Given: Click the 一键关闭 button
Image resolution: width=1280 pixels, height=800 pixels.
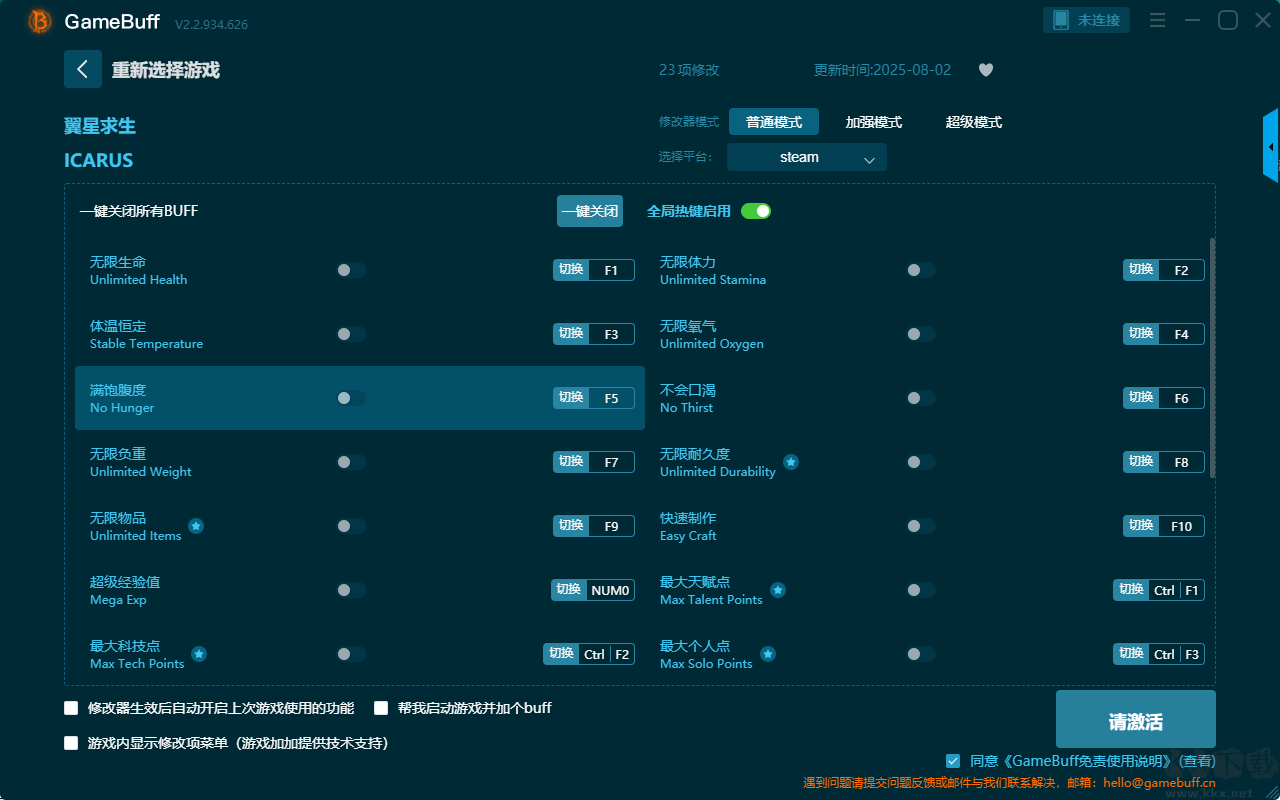Looking at the screenshot, I should pyautogui.click(x=590, y=211).
